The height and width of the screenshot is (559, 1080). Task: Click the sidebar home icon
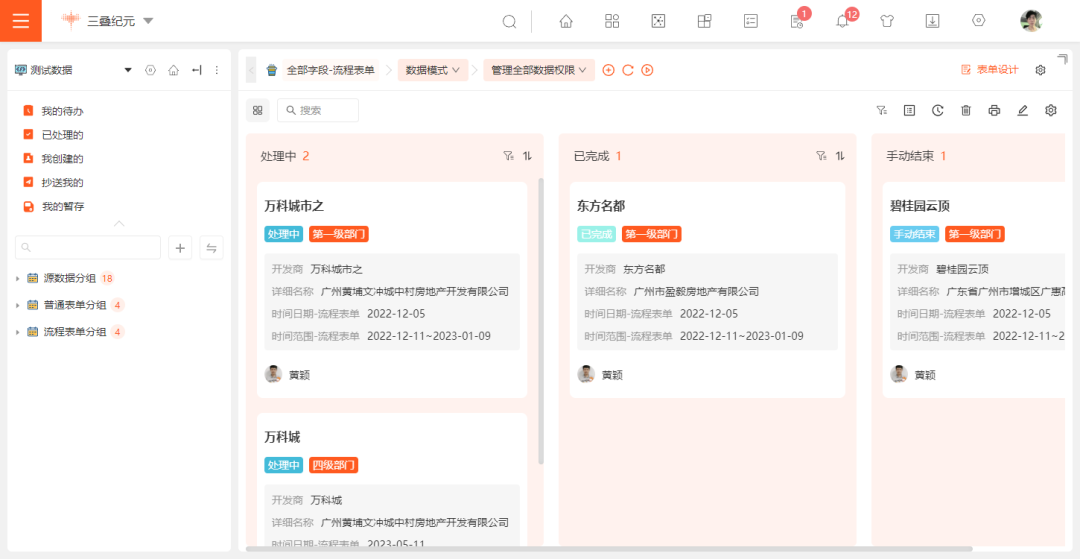coord(174,70)
